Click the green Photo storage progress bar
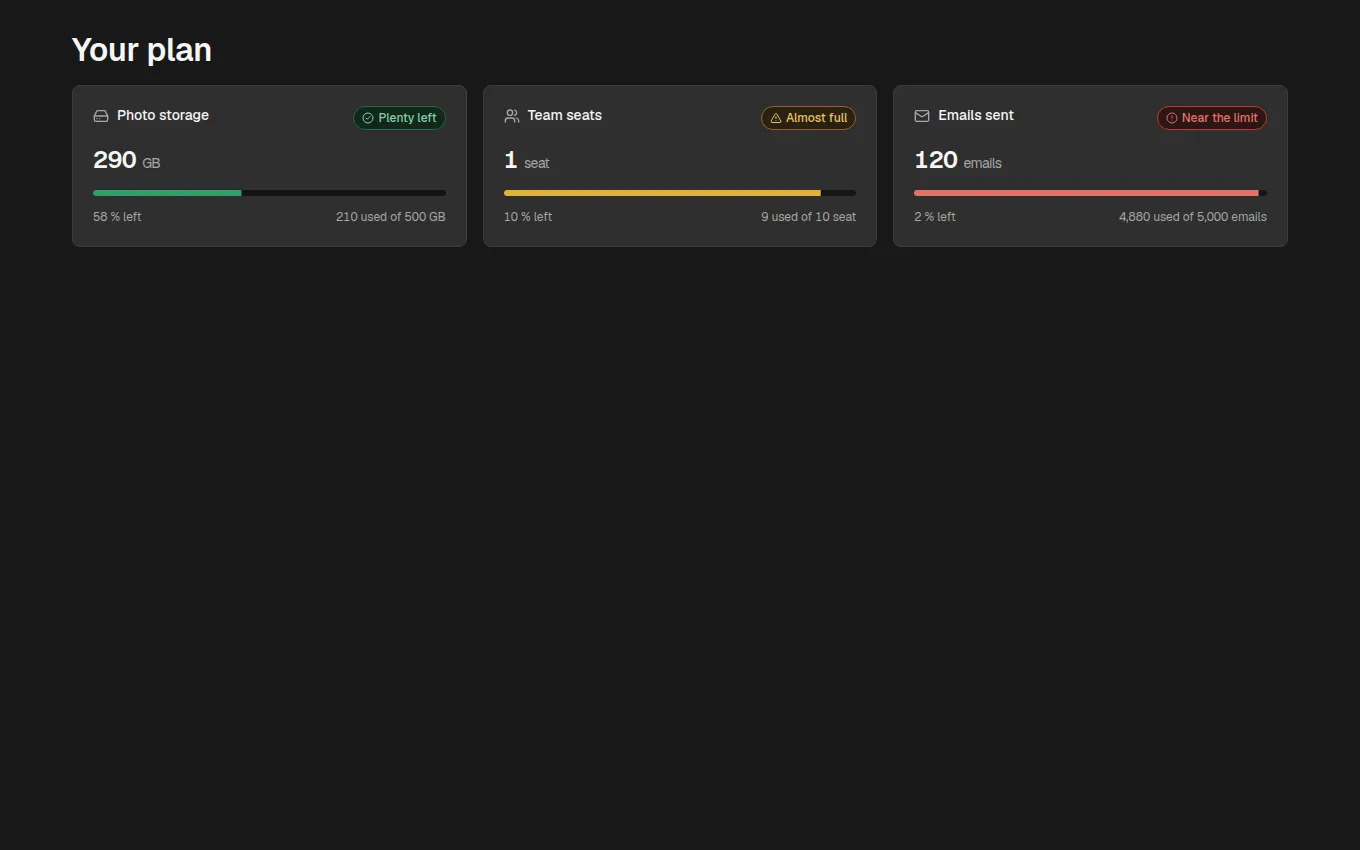Viewport: 1360px width, 850px height. [269, 193]
